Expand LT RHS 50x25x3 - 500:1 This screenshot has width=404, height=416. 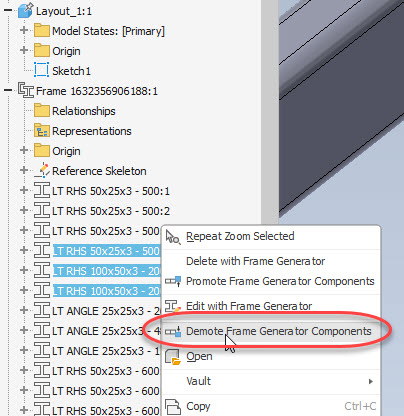[24, 190]
